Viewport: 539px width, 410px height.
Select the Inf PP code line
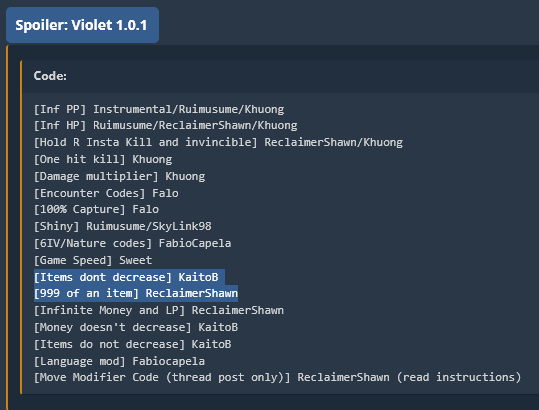pyautogui.click(x=159, y=109)
